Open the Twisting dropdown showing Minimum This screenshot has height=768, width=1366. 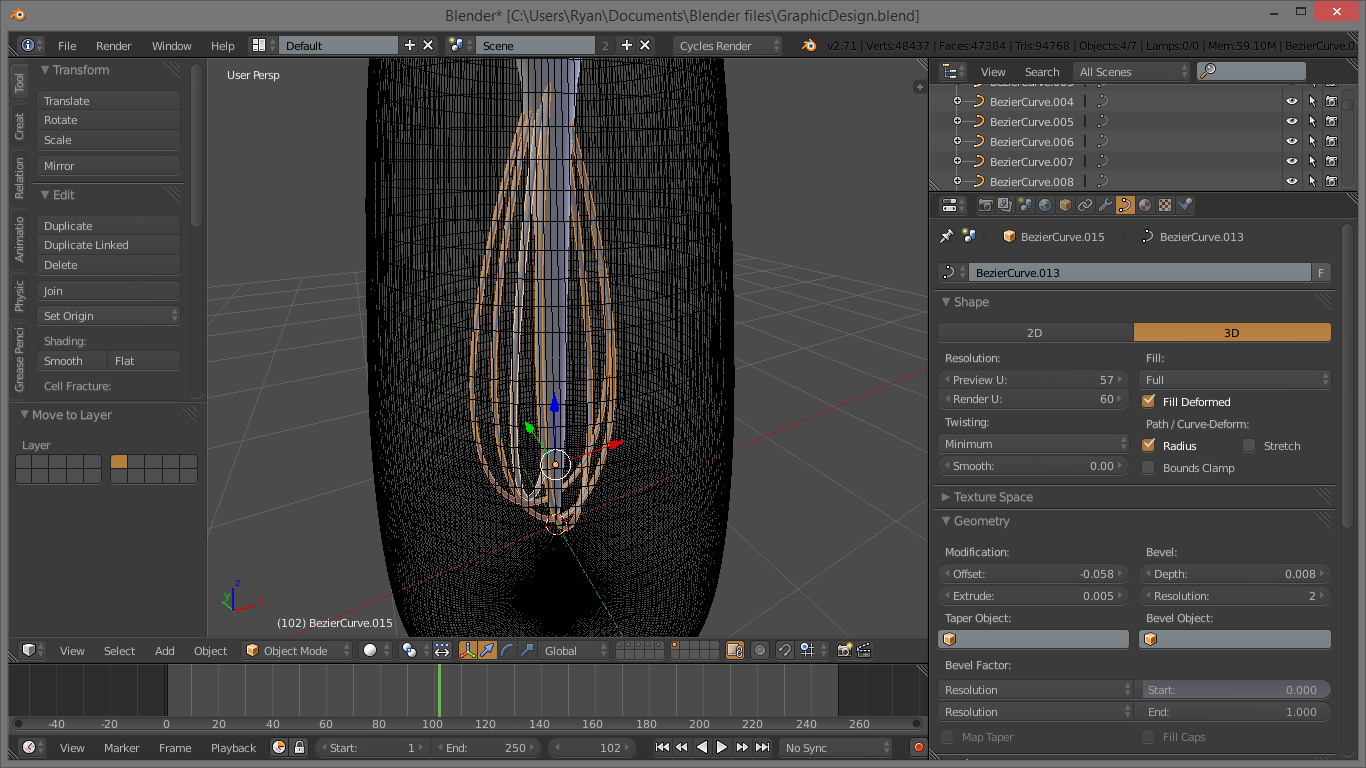click(x=1035, y=444)
